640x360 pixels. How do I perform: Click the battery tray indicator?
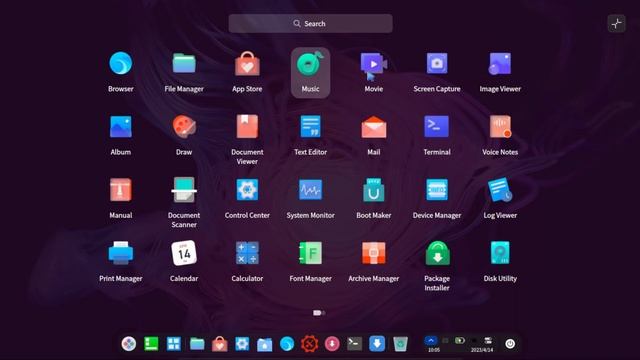460,340
